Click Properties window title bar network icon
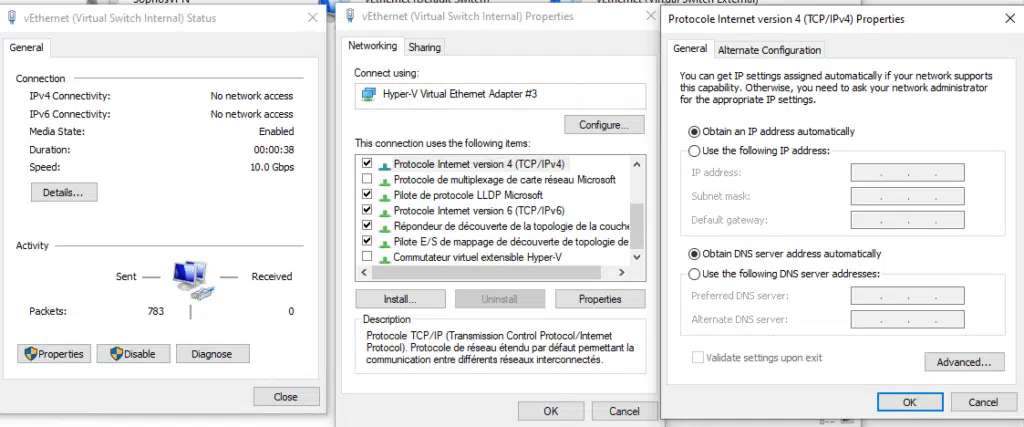This screenshot has height=427, width=1024. [x=350, y=16]
